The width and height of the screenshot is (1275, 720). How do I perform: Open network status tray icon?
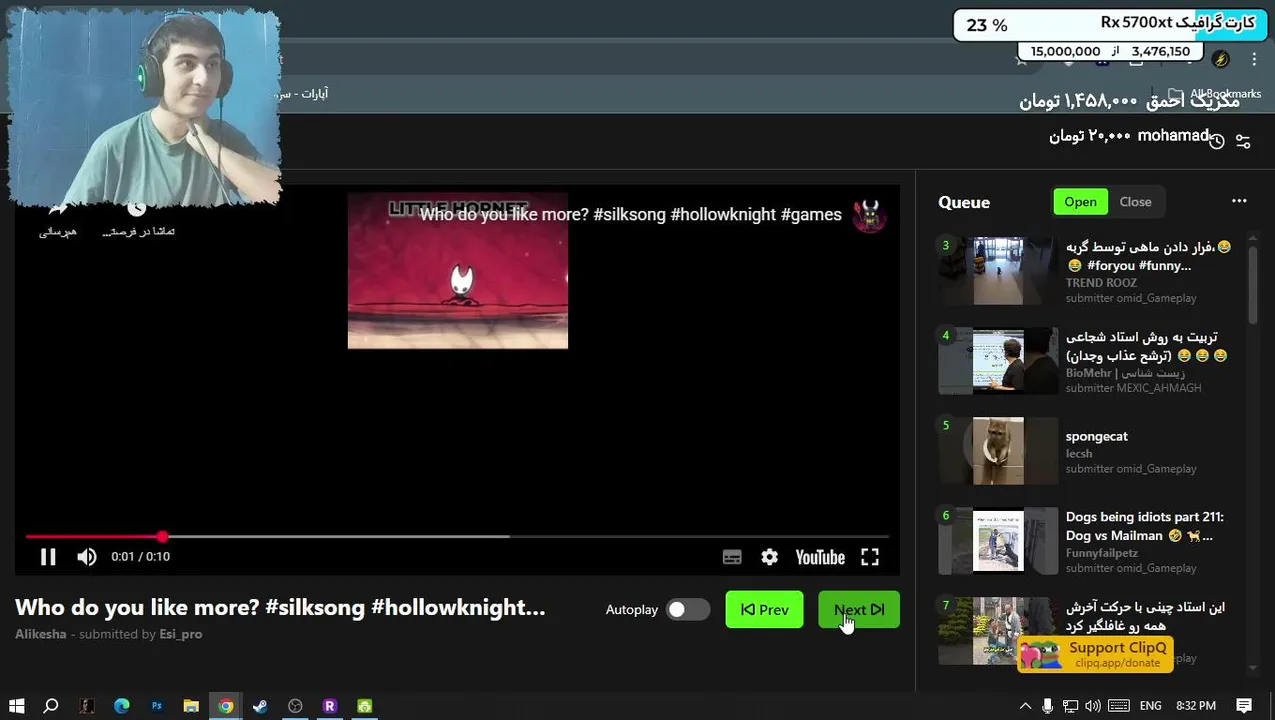(1070, 706)
